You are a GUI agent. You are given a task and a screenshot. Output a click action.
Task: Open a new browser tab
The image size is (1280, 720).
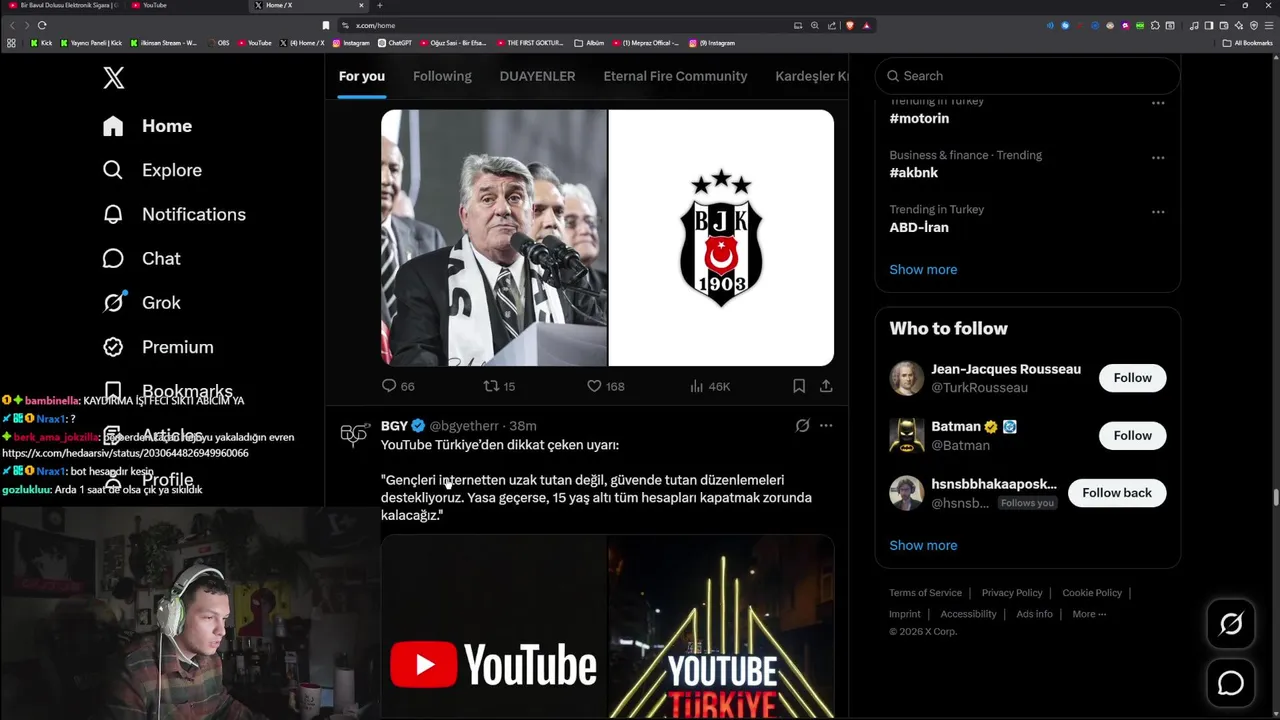379,5
